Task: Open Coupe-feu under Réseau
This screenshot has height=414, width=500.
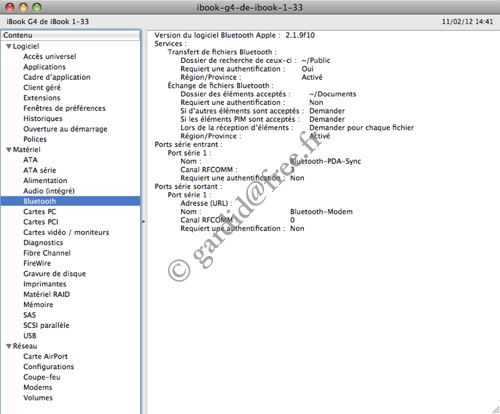Action: click(x=42, y=377)
